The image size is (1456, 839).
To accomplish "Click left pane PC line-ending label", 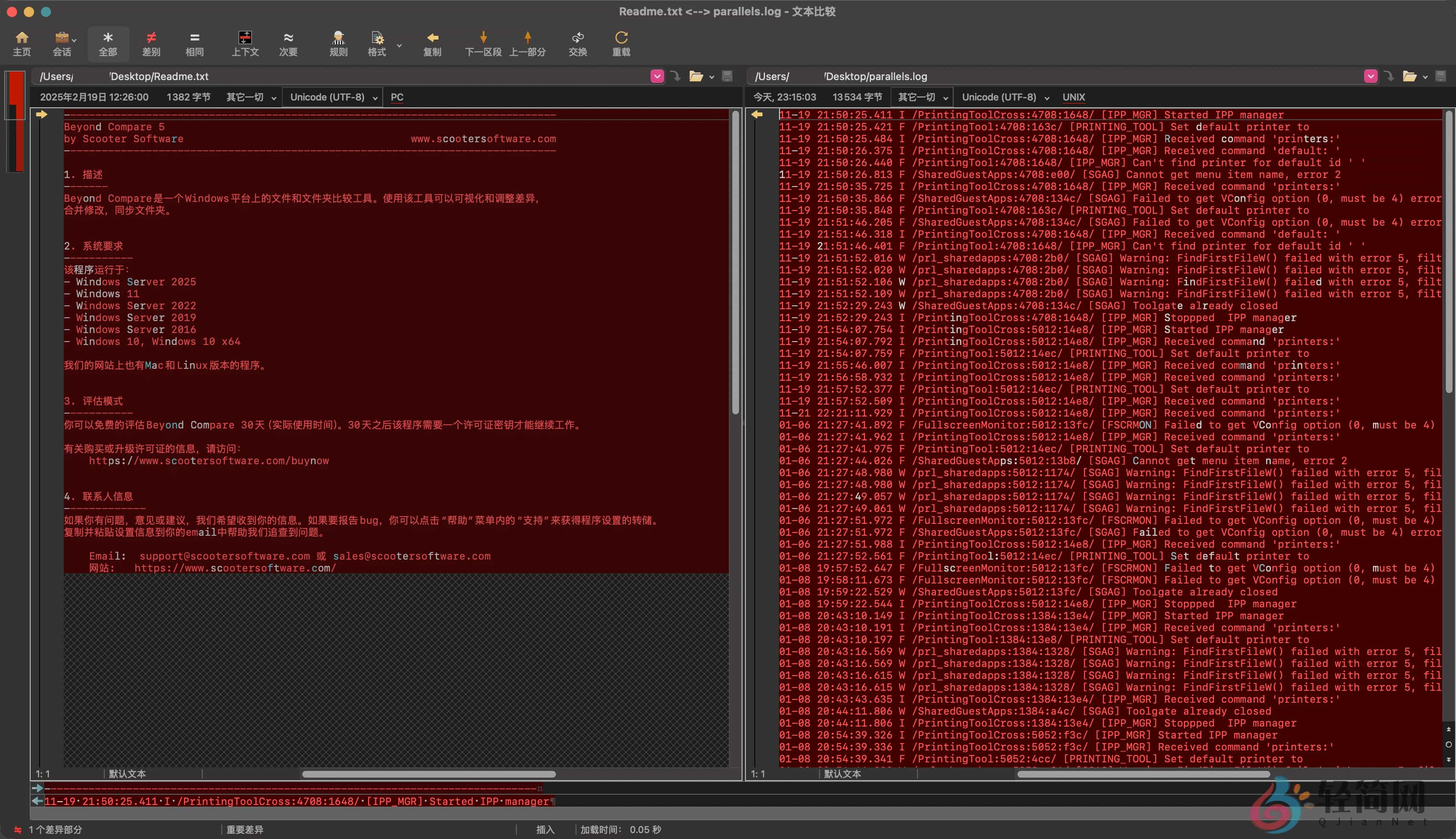I will point(397,98).
